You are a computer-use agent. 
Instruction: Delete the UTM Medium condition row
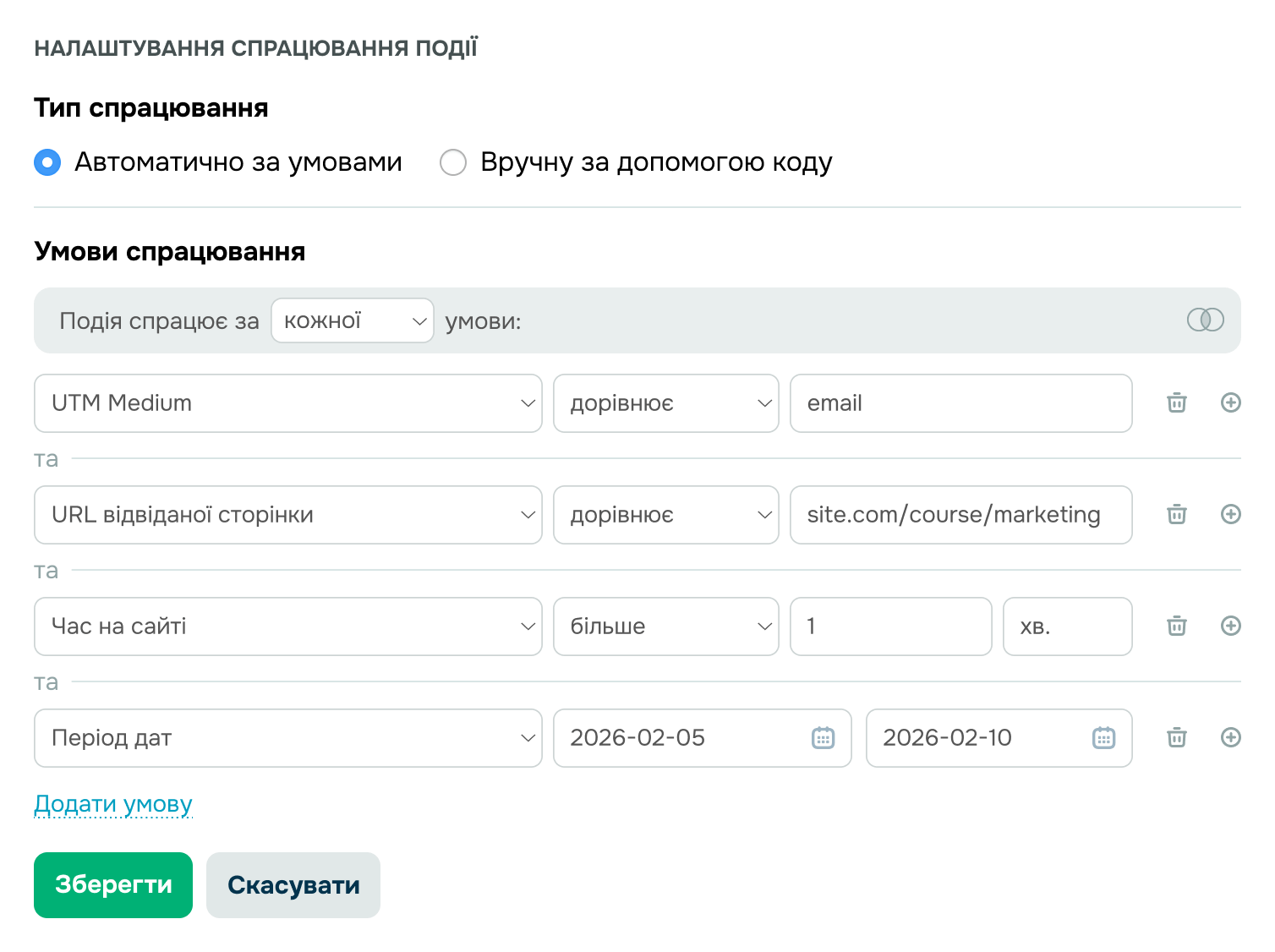click(1175, 403)
